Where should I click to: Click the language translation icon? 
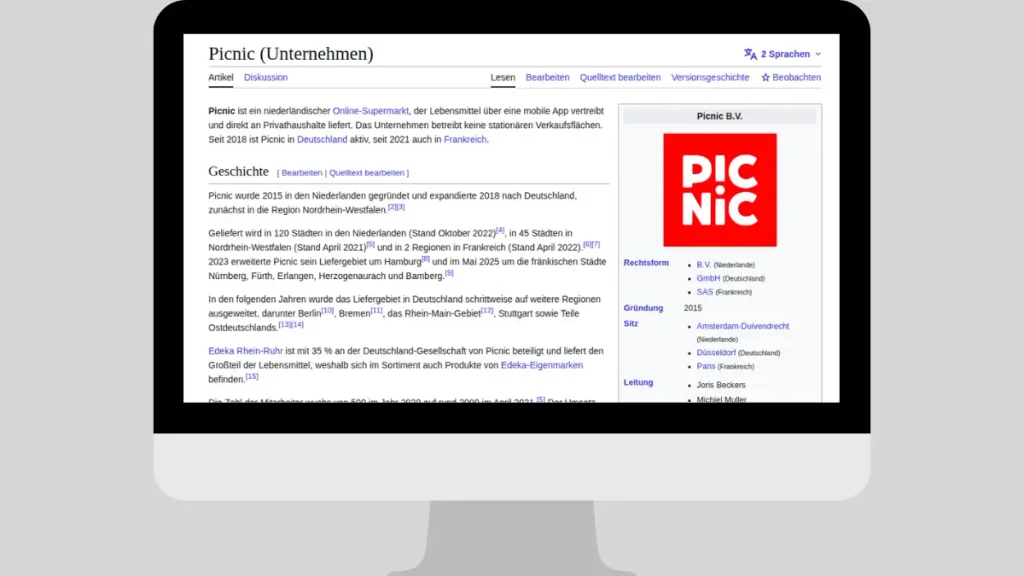[750, 54]
